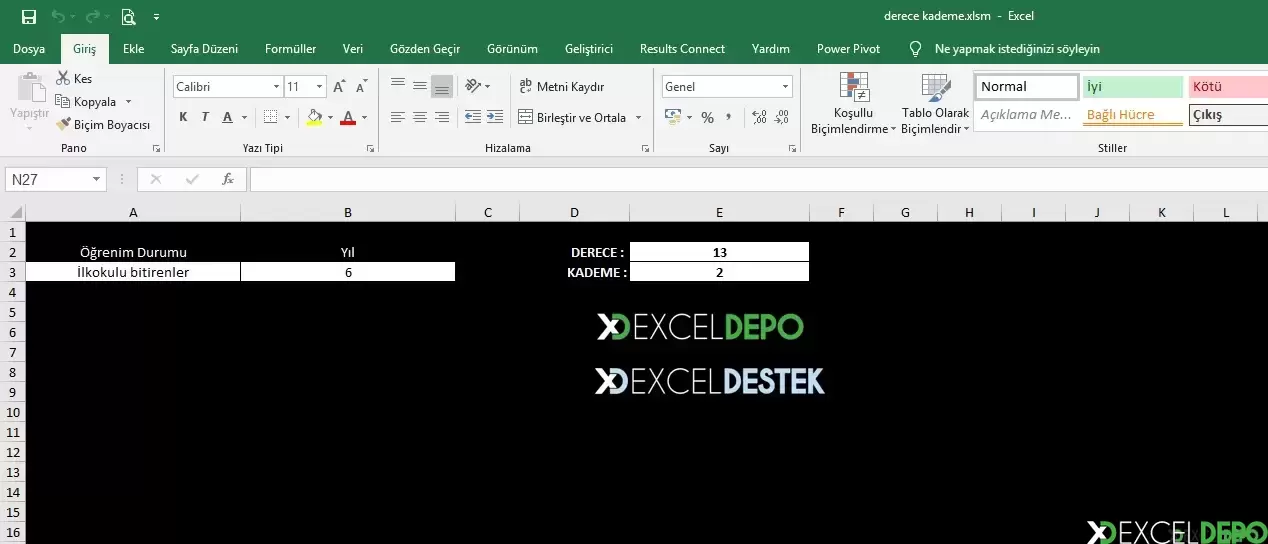Align text right
Screen dimensions: 1268x544
(x=442, y=117)
